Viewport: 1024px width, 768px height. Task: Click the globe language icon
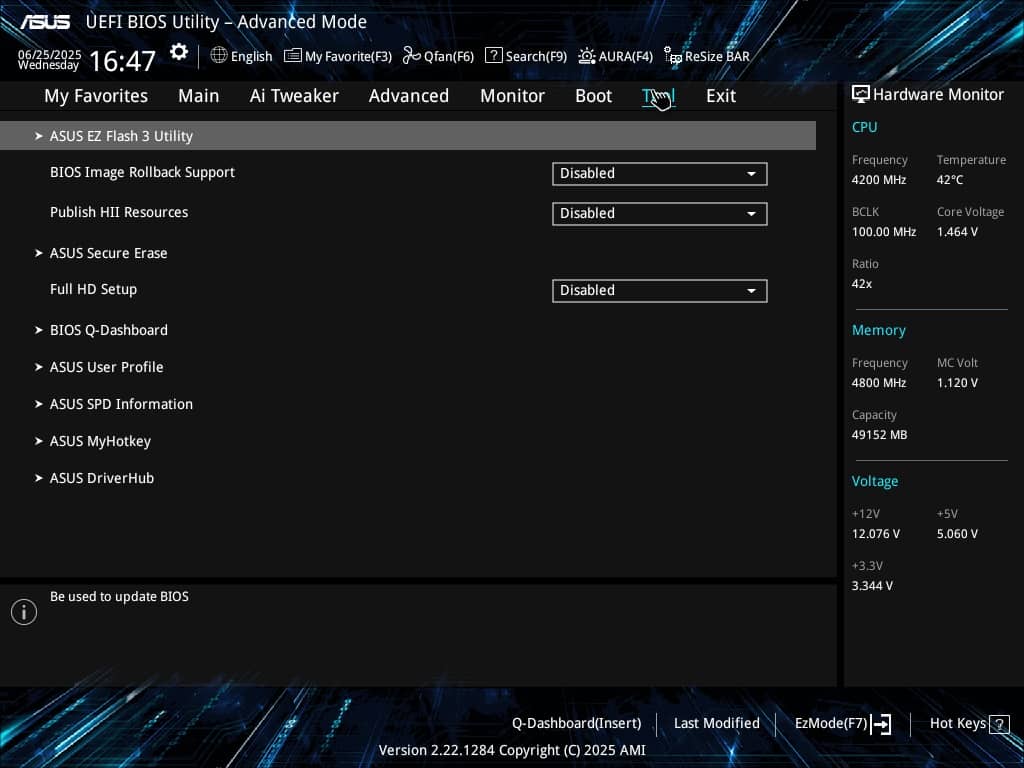coord(219,55)
